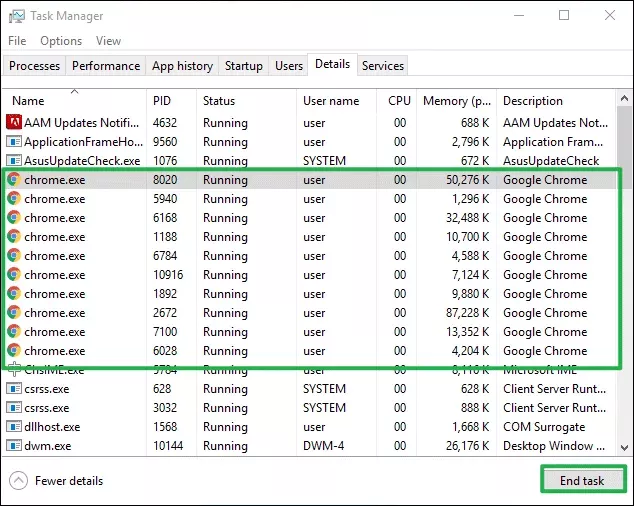Open the View menu
This screenshot has height=506, width=634.
108,41
